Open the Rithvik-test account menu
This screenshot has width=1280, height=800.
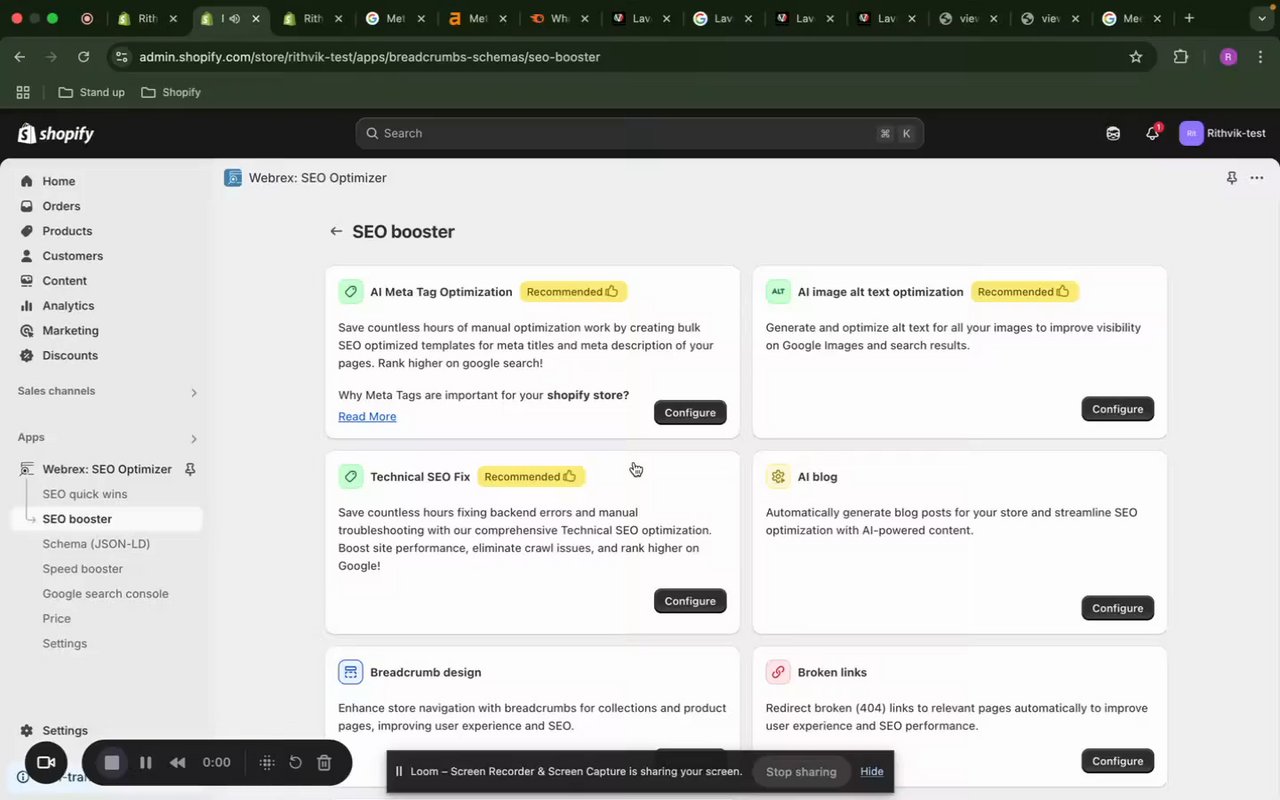point(1223,133)
